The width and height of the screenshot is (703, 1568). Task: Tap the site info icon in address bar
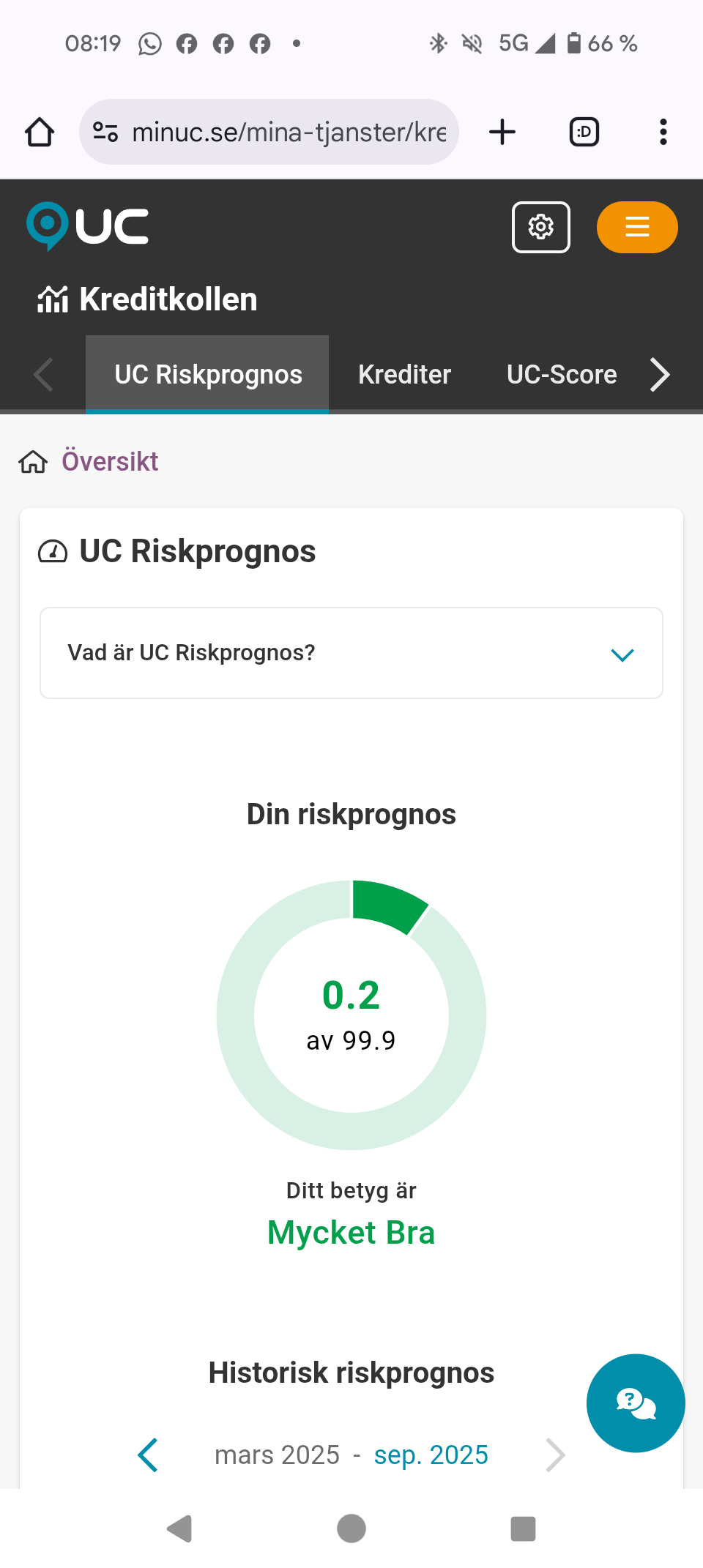coord(105,132)
